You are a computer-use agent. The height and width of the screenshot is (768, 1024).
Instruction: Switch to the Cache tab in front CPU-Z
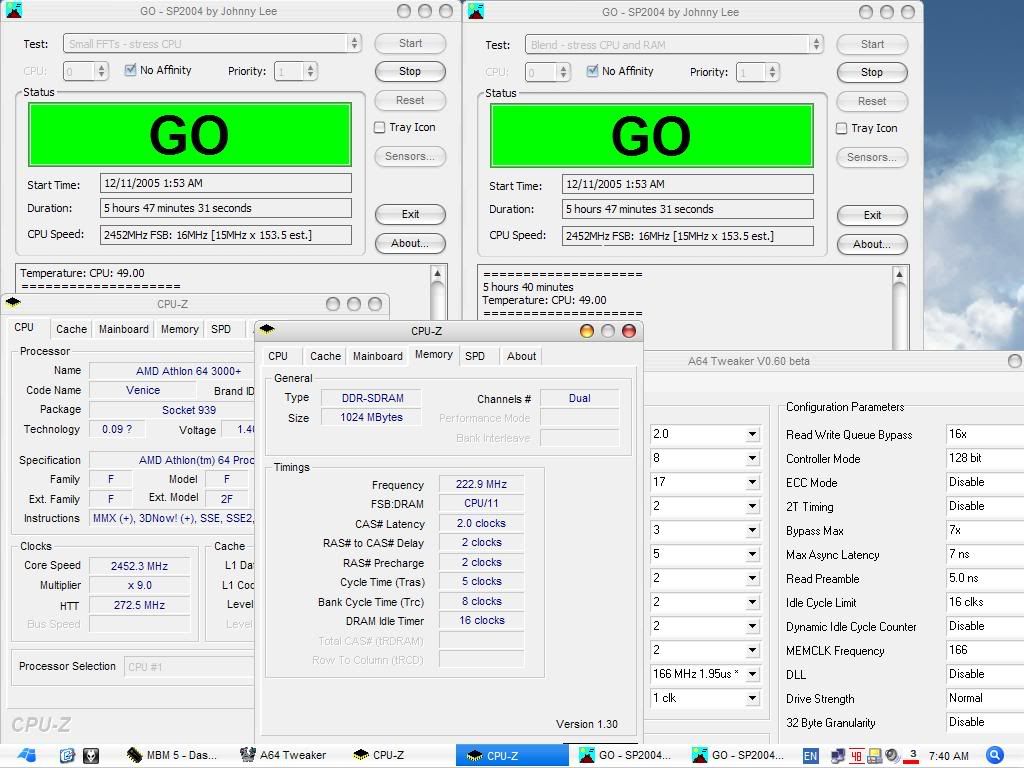(x=325, y=356)
